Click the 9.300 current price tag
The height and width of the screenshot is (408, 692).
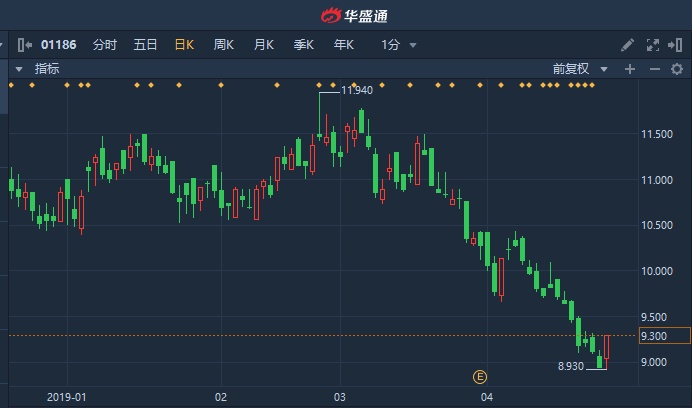point(664,336)
